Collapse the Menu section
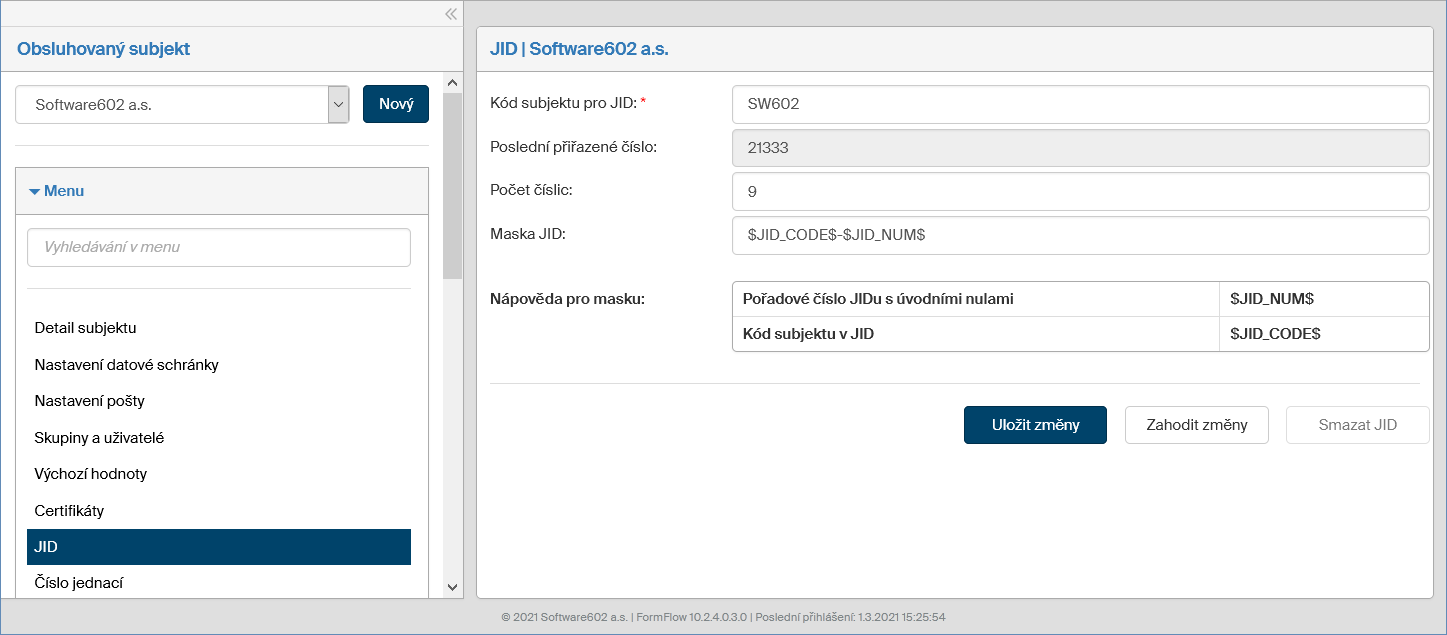Viewport: 1447px width, 635px height. click(x=58, y=191)
